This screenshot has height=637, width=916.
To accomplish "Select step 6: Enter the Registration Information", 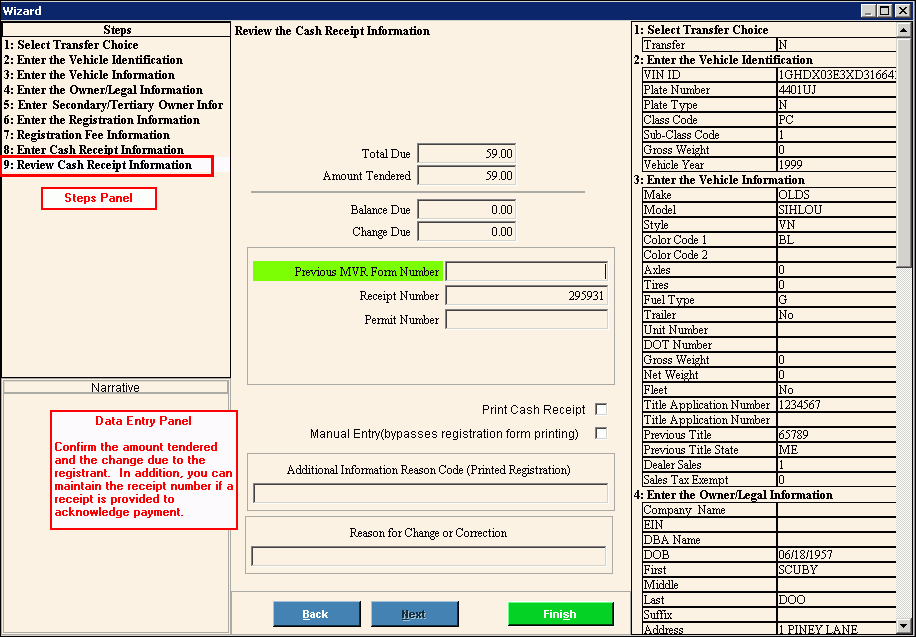I will click(102, 120).
